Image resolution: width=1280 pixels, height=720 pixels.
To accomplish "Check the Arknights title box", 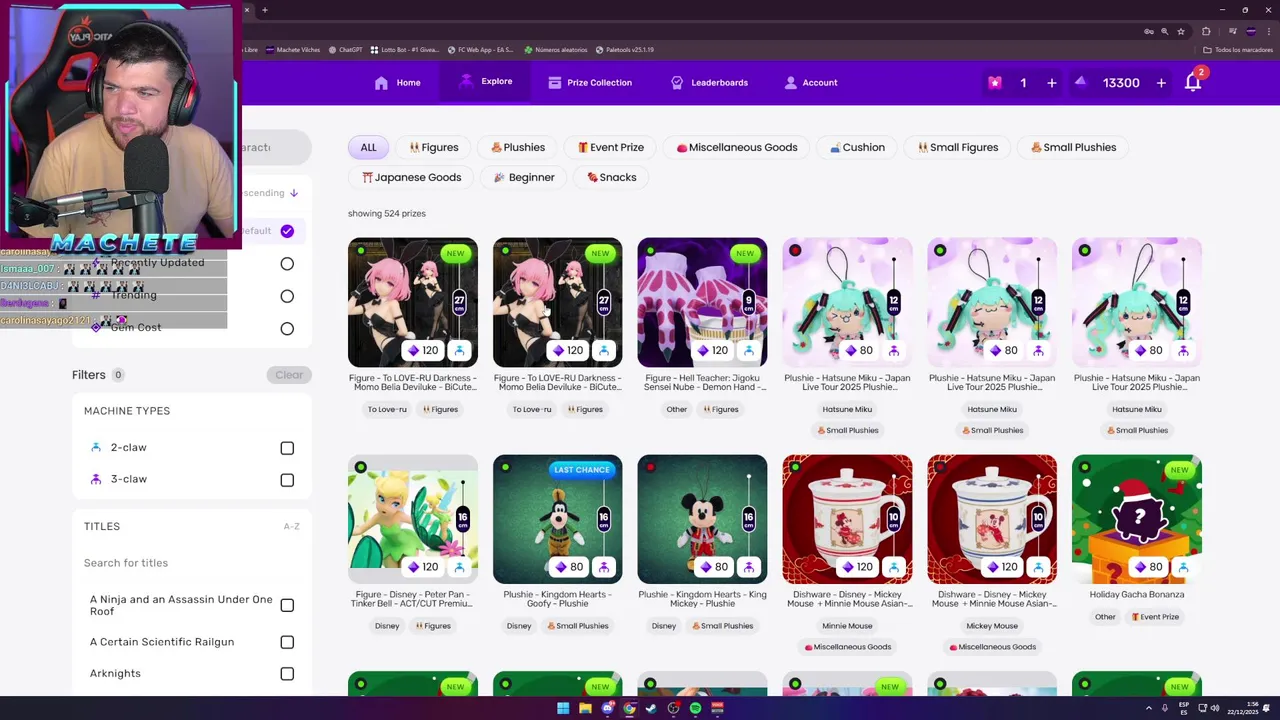I will click(x=287, y=674).
